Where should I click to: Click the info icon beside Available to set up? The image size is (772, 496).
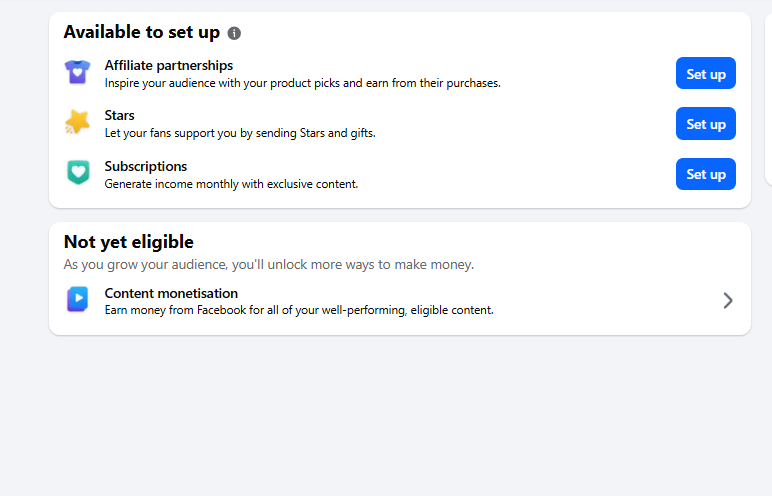[x=234, y=33]
